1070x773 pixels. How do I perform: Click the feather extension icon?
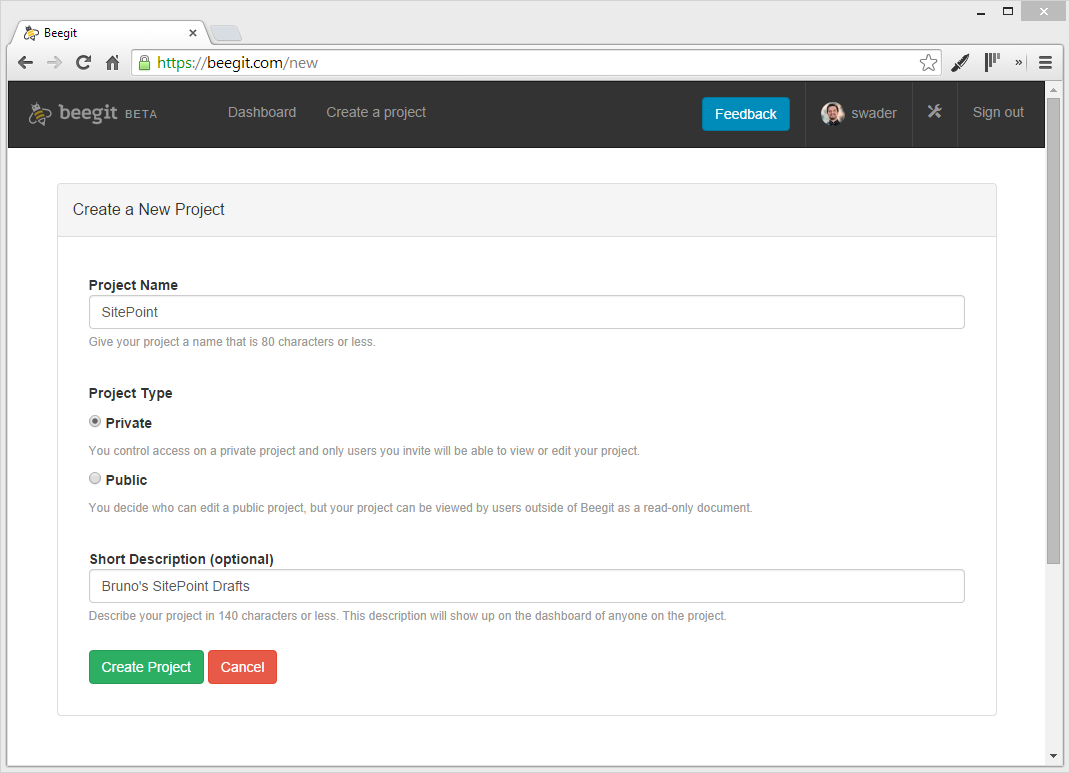tap(960, 63)
